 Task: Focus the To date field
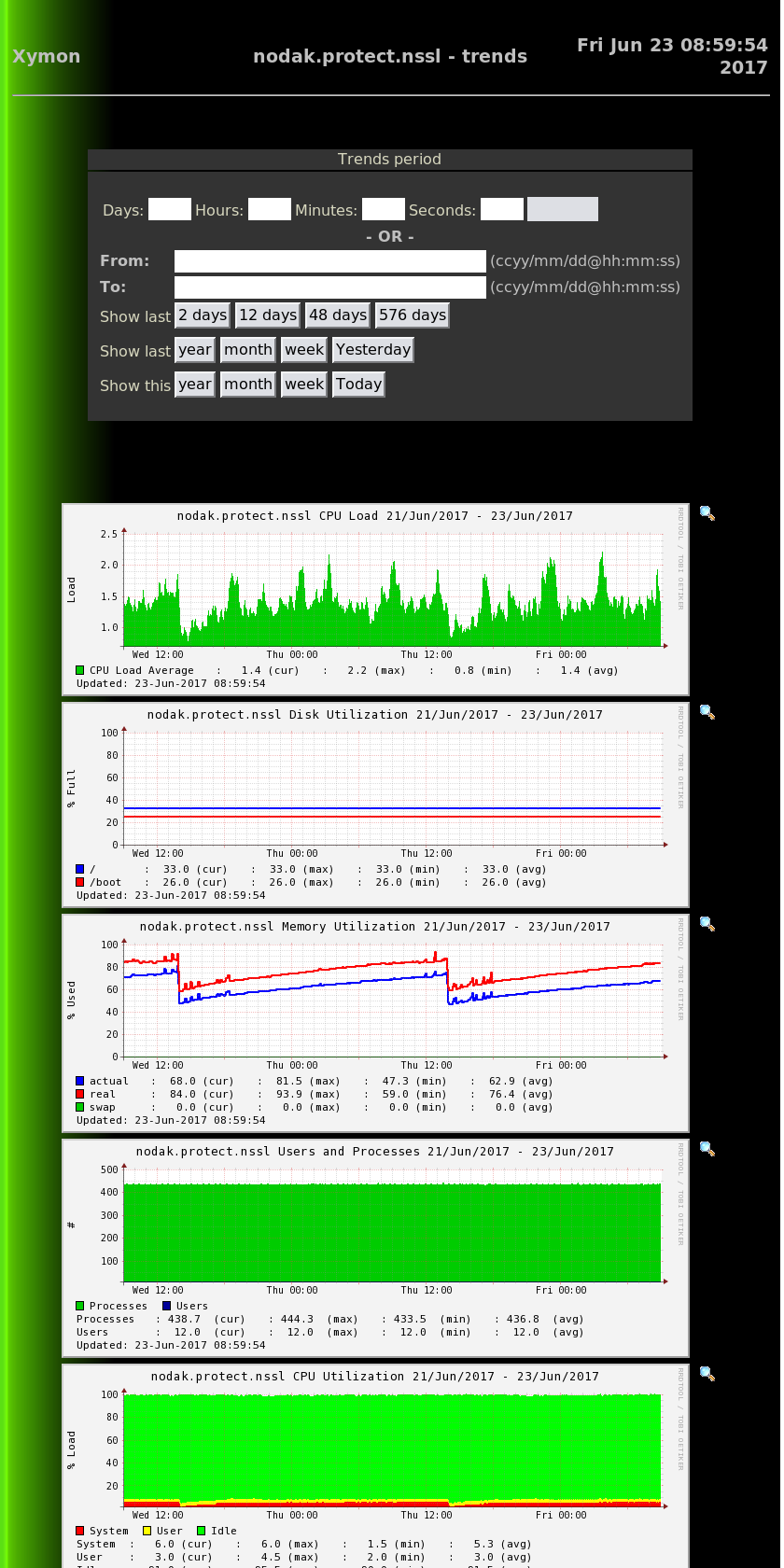pyautogui.click(x=330, y=287)
